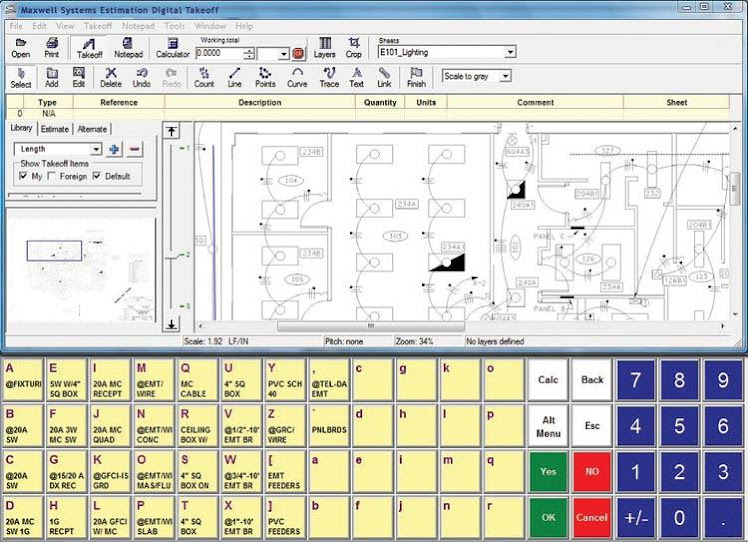Select the Points tool
This screenshot has height=542, width=748.
(265, 78)
